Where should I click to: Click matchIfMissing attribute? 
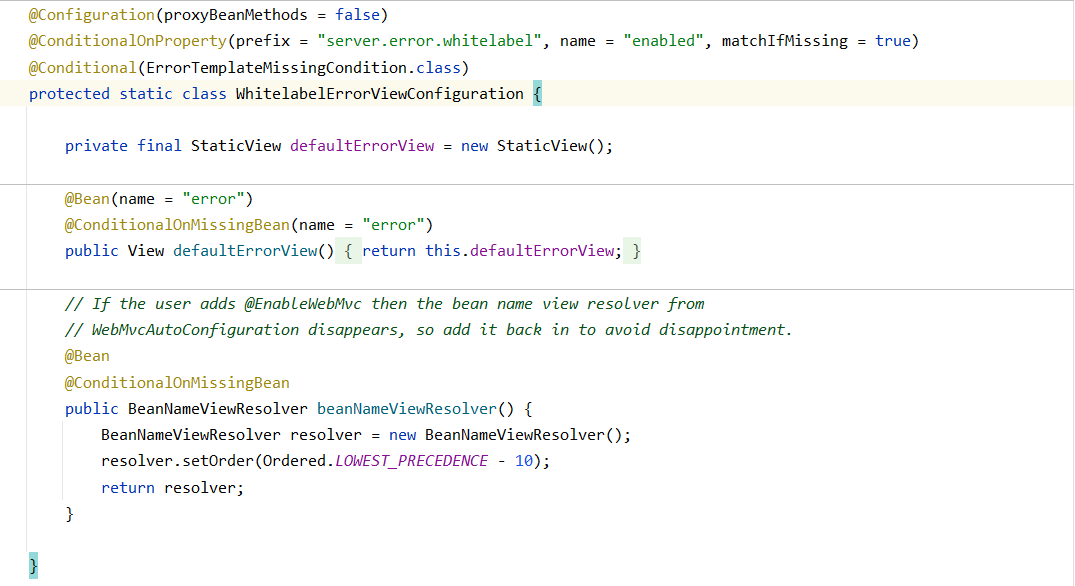[x=784, y=41]
